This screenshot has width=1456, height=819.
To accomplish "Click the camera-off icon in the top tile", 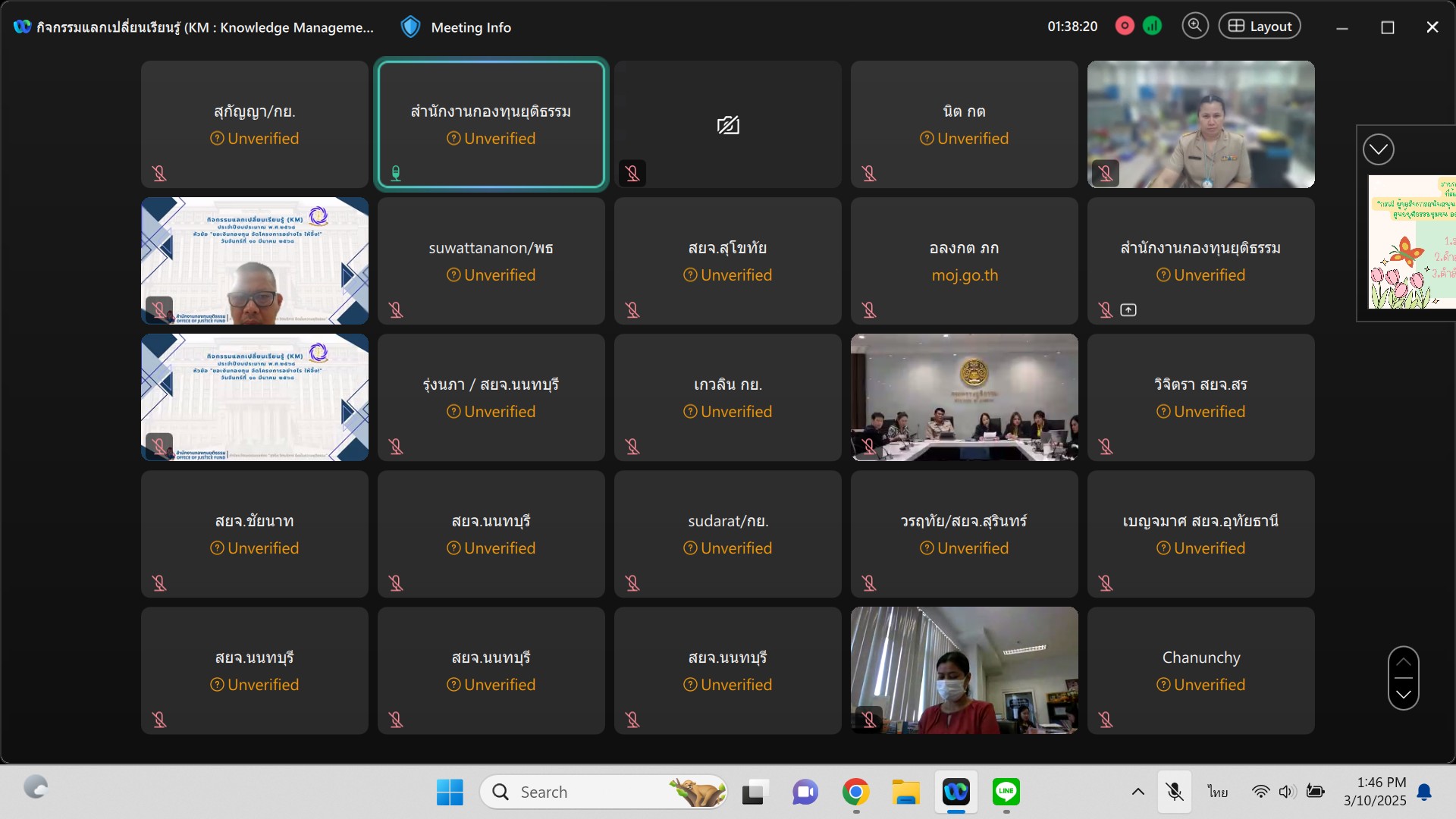I will click(x=728, y=125).
